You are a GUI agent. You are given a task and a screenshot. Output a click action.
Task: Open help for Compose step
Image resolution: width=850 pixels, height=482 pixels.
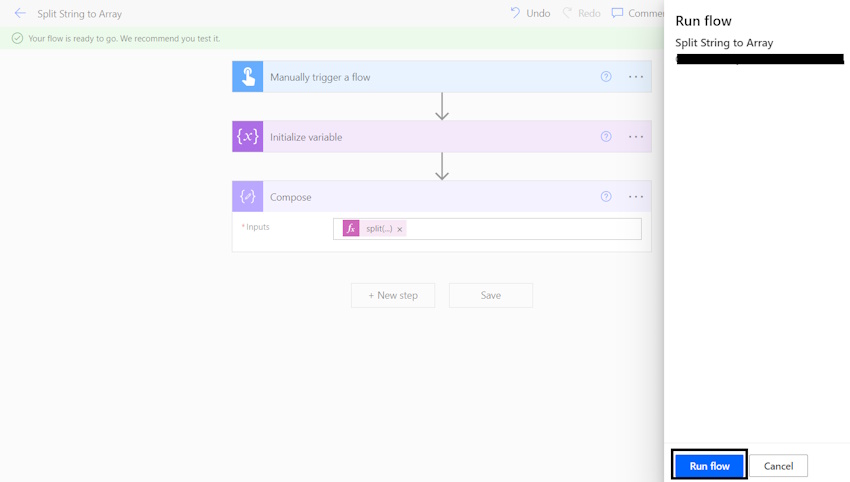coord(606,196)
